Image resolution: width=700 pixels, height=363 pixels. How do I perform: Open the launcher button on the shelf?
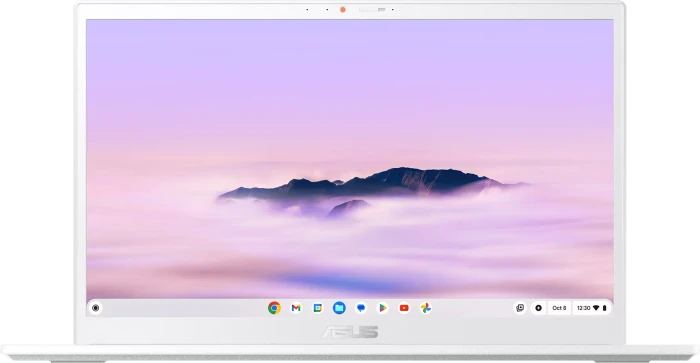coord(96,308)
